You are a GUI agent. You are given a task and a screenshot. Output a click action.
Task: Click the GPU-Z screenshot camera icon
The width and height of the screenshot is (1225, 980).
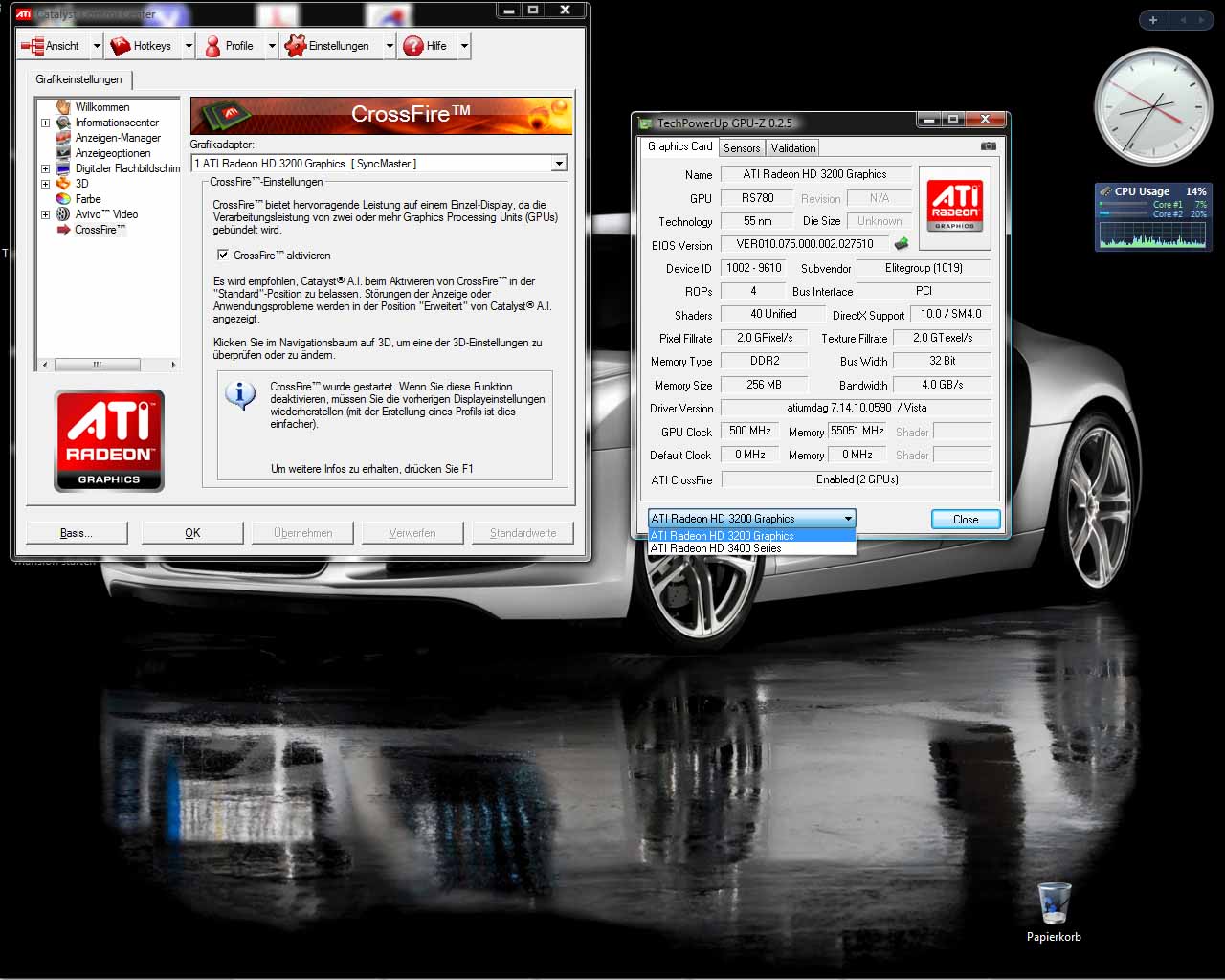point(988,146)
